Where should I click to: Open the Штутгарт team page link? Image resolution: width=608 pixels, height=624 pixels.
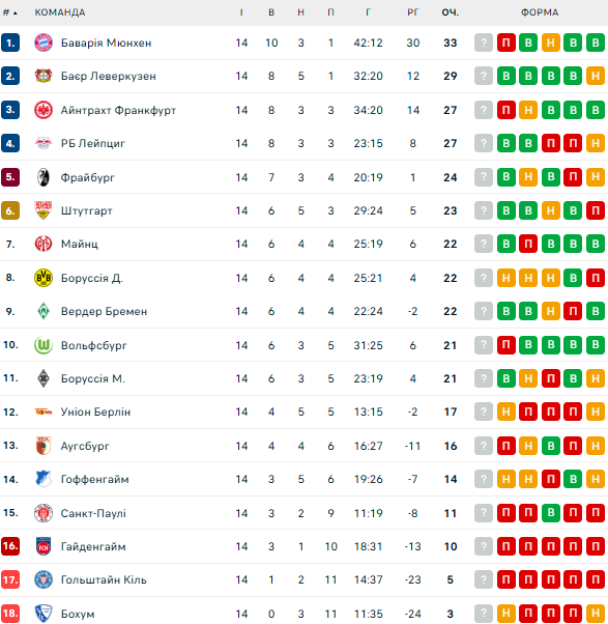coord(86,211)
